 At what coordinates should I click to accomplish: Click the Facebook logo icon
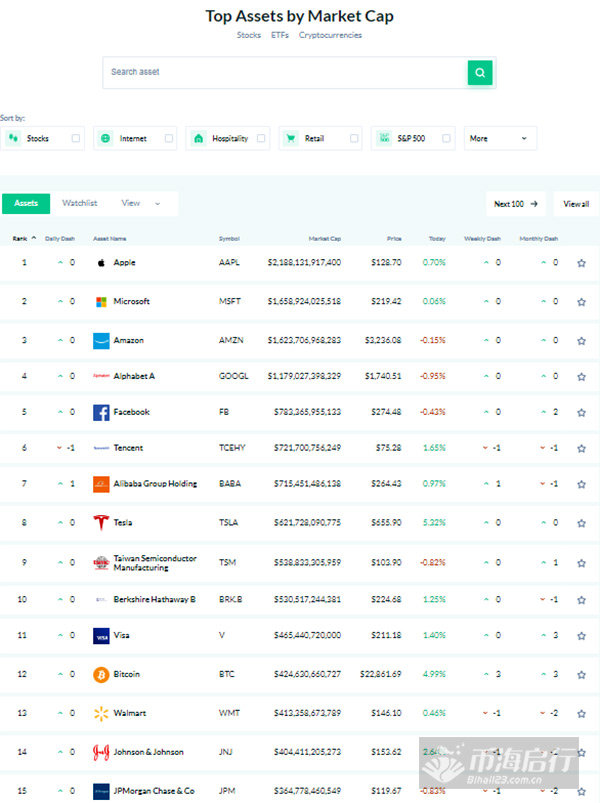(101, 412)
